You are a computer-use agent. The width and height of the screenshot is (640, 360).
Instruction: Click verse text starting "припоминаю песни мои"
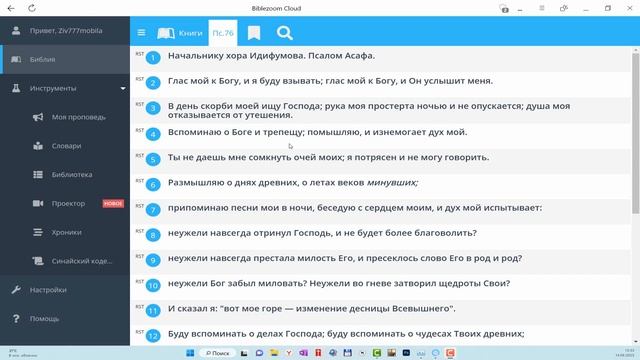coord(355,208)
